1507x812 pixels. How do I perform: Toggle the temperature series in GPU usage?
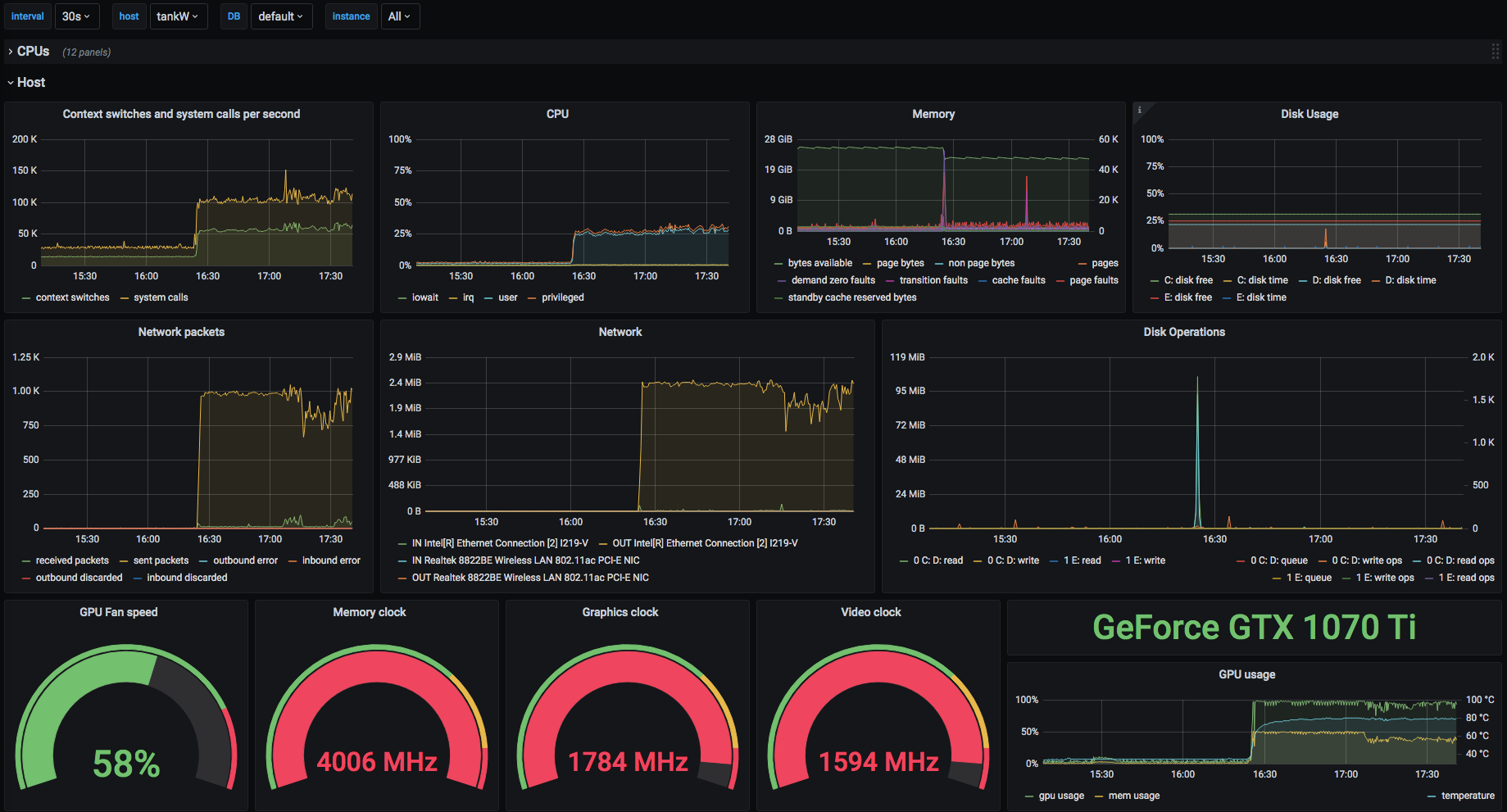(1468, 796)
